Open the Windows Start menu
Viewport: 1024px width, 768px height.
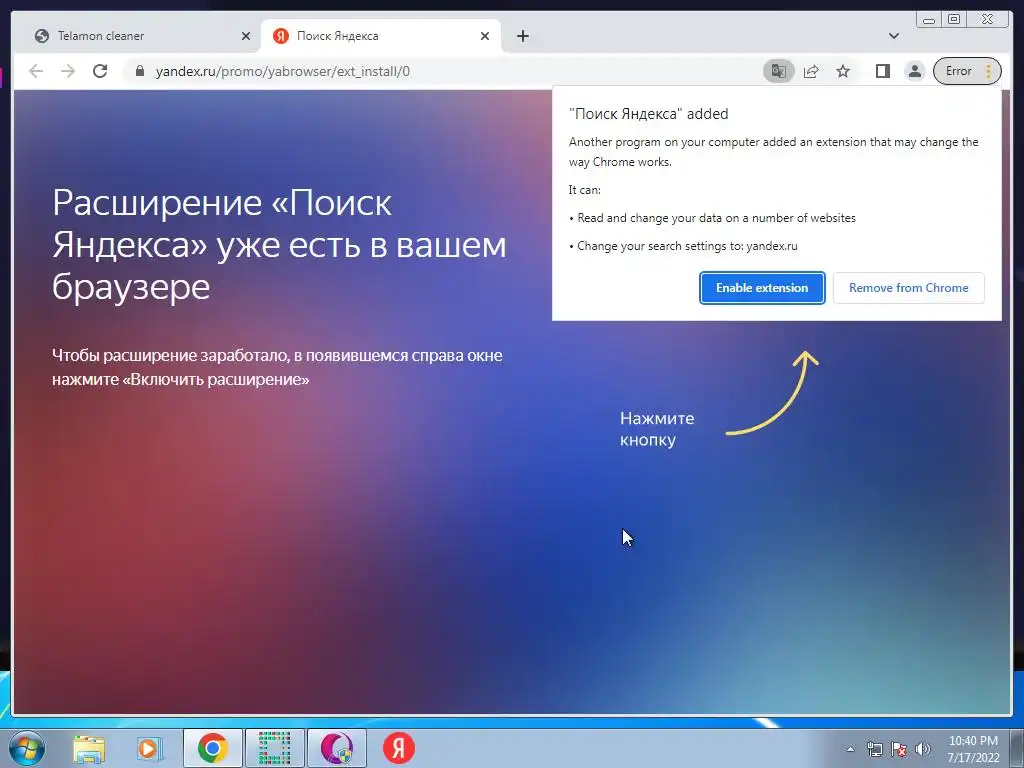27,748
